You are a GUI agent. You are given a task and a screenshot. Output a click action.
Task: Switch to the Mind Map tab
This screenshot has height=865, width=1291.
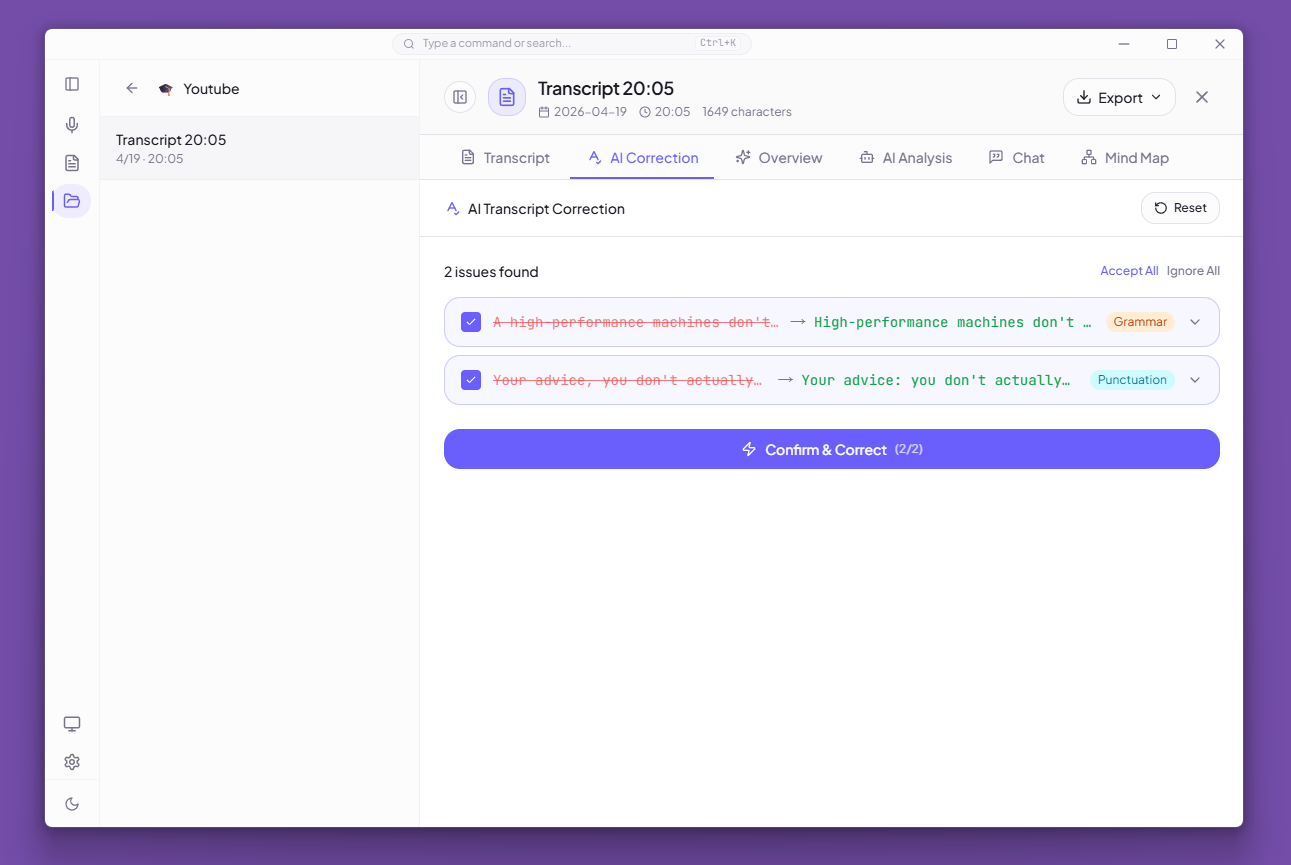(1125, 158)
